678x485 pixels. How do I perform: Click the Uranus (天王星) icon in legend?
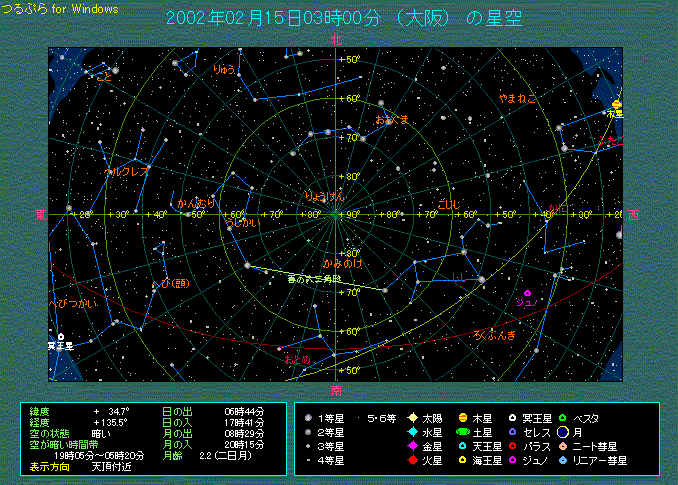(462, 446)
